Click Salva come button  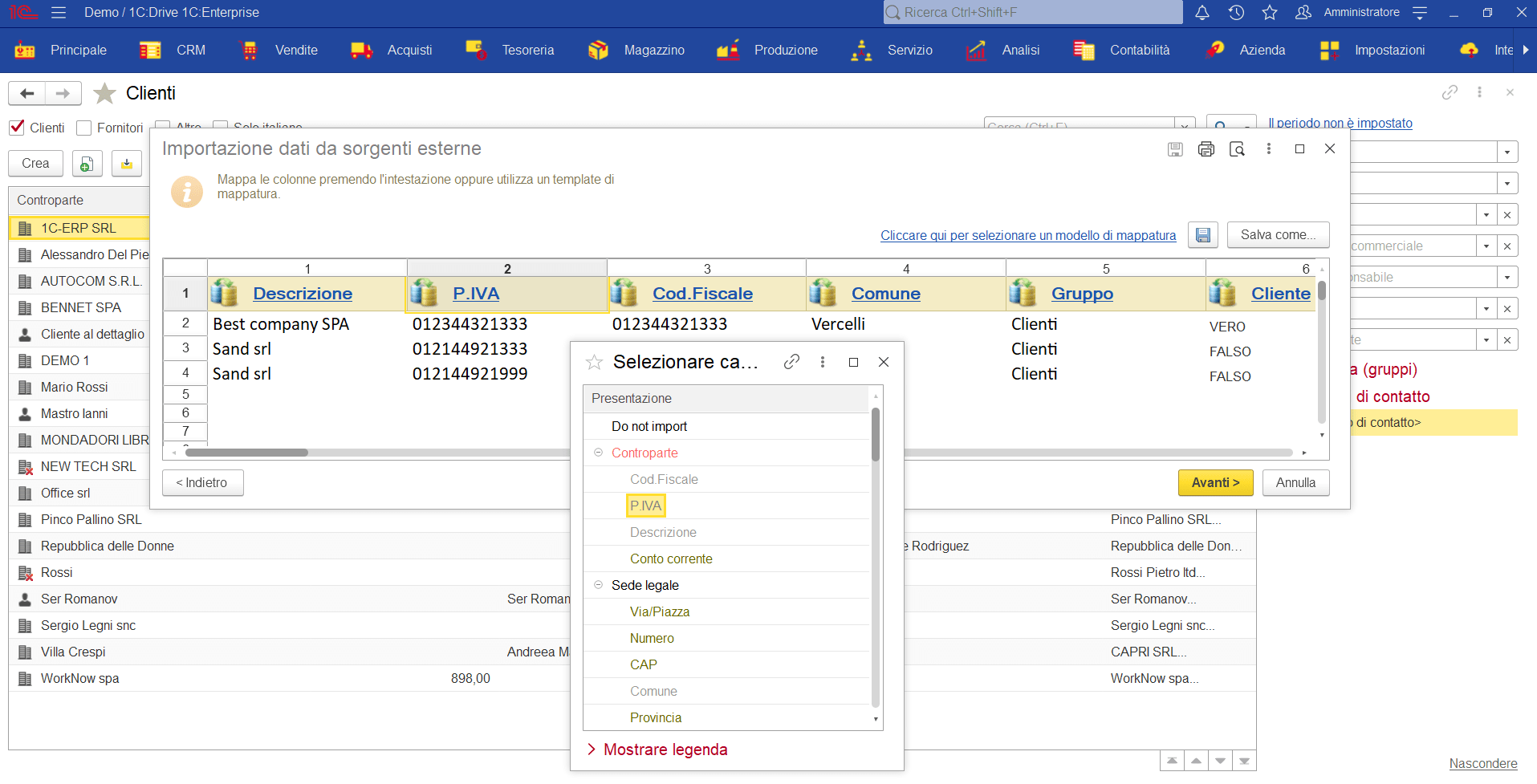tap(1278, 234)
